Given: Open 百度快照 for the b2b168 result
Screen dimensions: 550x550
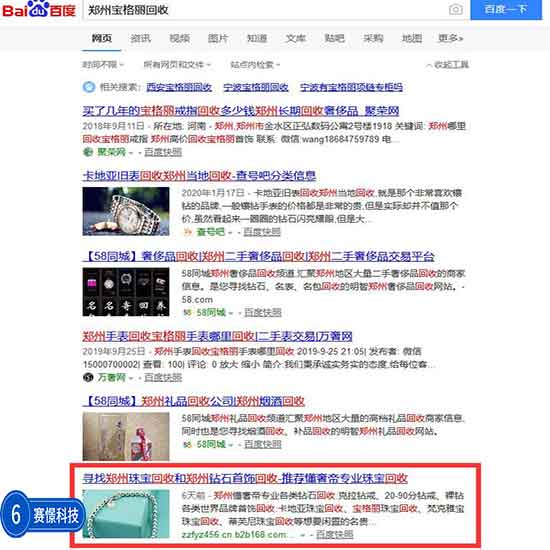Looking at the screenshot, I should pos(334,535).
